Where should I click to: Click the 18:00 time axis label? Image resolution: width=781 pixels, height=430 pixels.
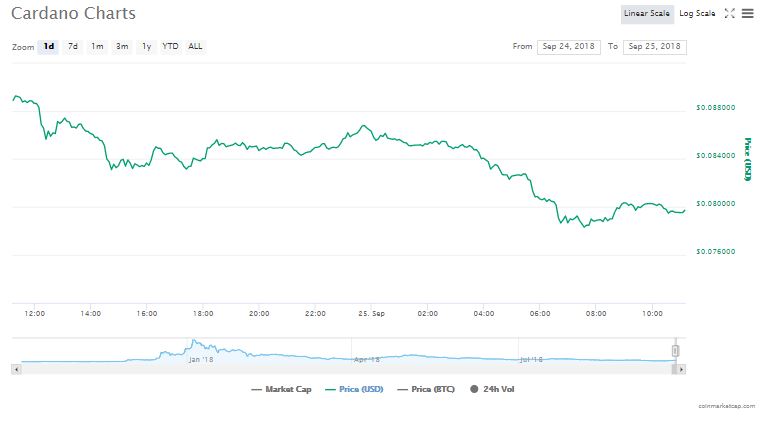pyautogui.click(x=203, y=314)
